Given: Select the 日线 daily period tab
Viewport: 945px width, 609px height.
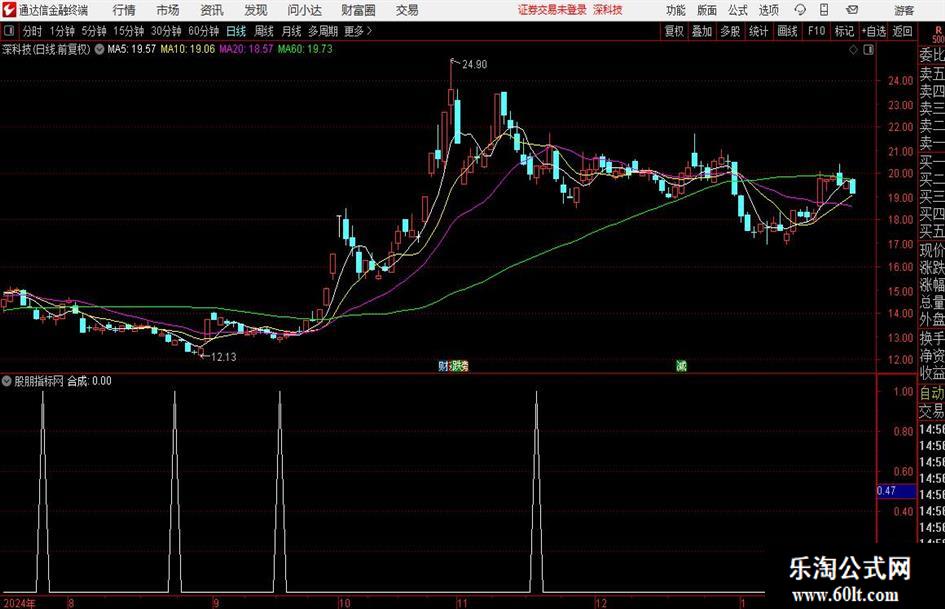Looking at the screenshot, I should 236,31.
